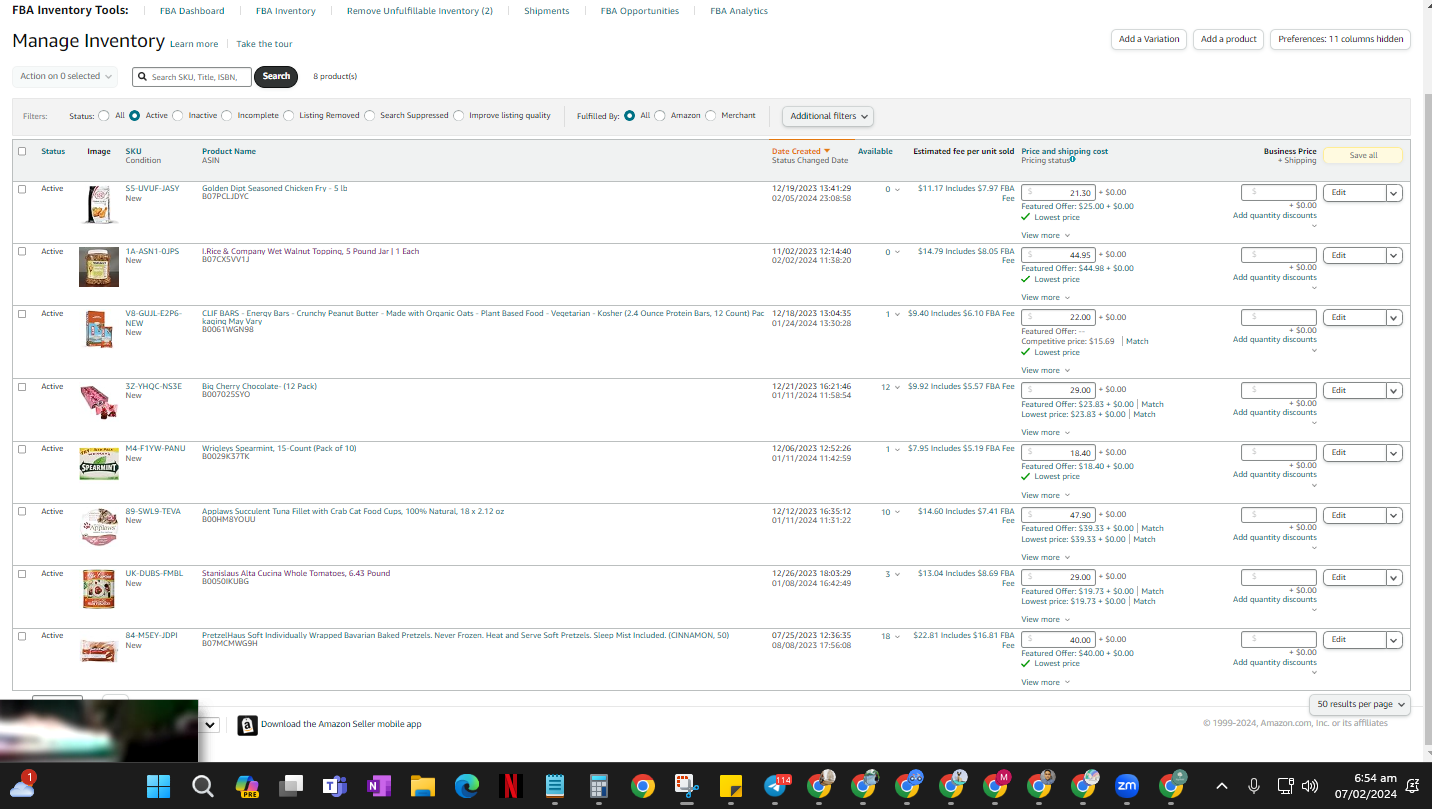Screen dimensions: 1432x809
Task: Open Copilot preview in taskbar
Action: point(247,786)
